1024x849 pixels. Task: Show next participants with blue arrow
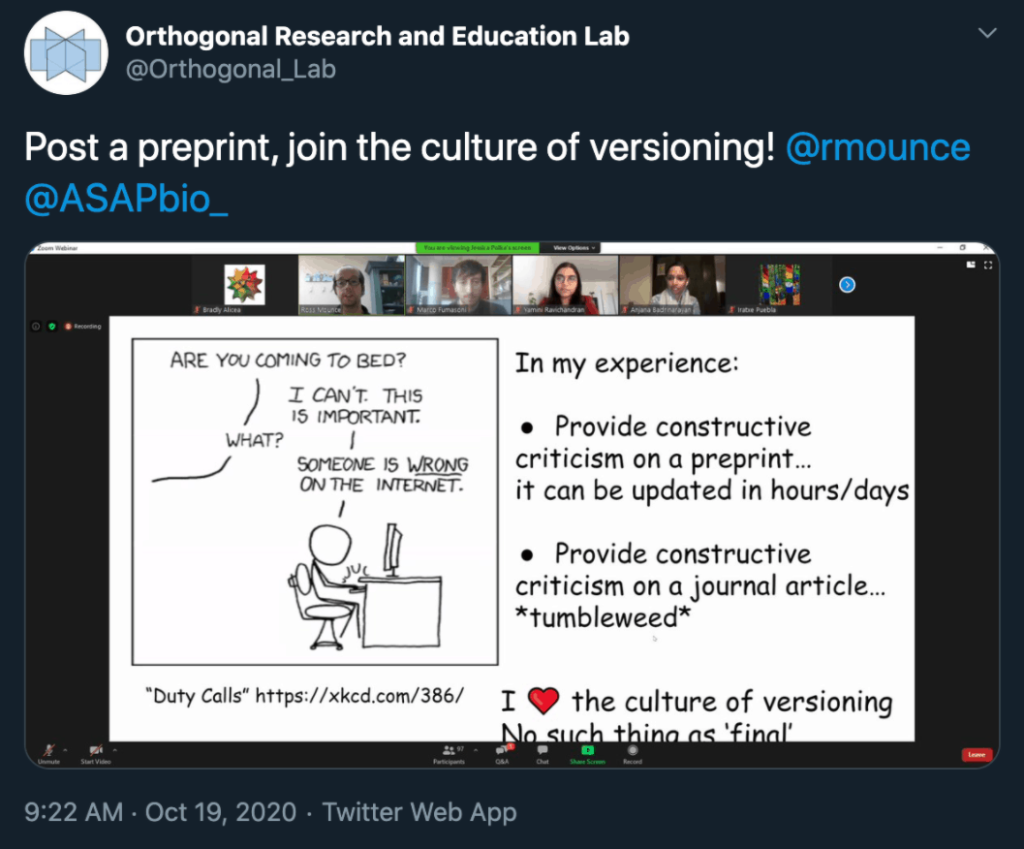click(x=847, y=285)
